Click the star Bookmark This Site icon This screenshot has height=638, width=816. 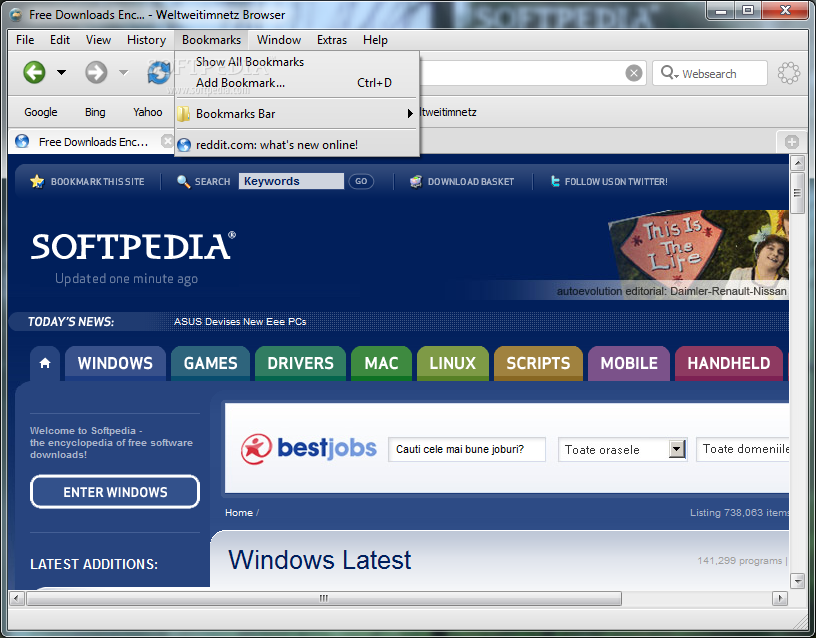coord(37,182)
